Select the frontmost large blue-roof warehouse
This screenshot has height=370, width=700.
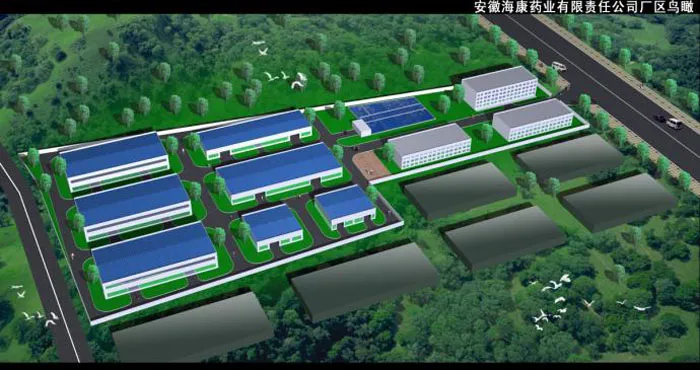154,260
